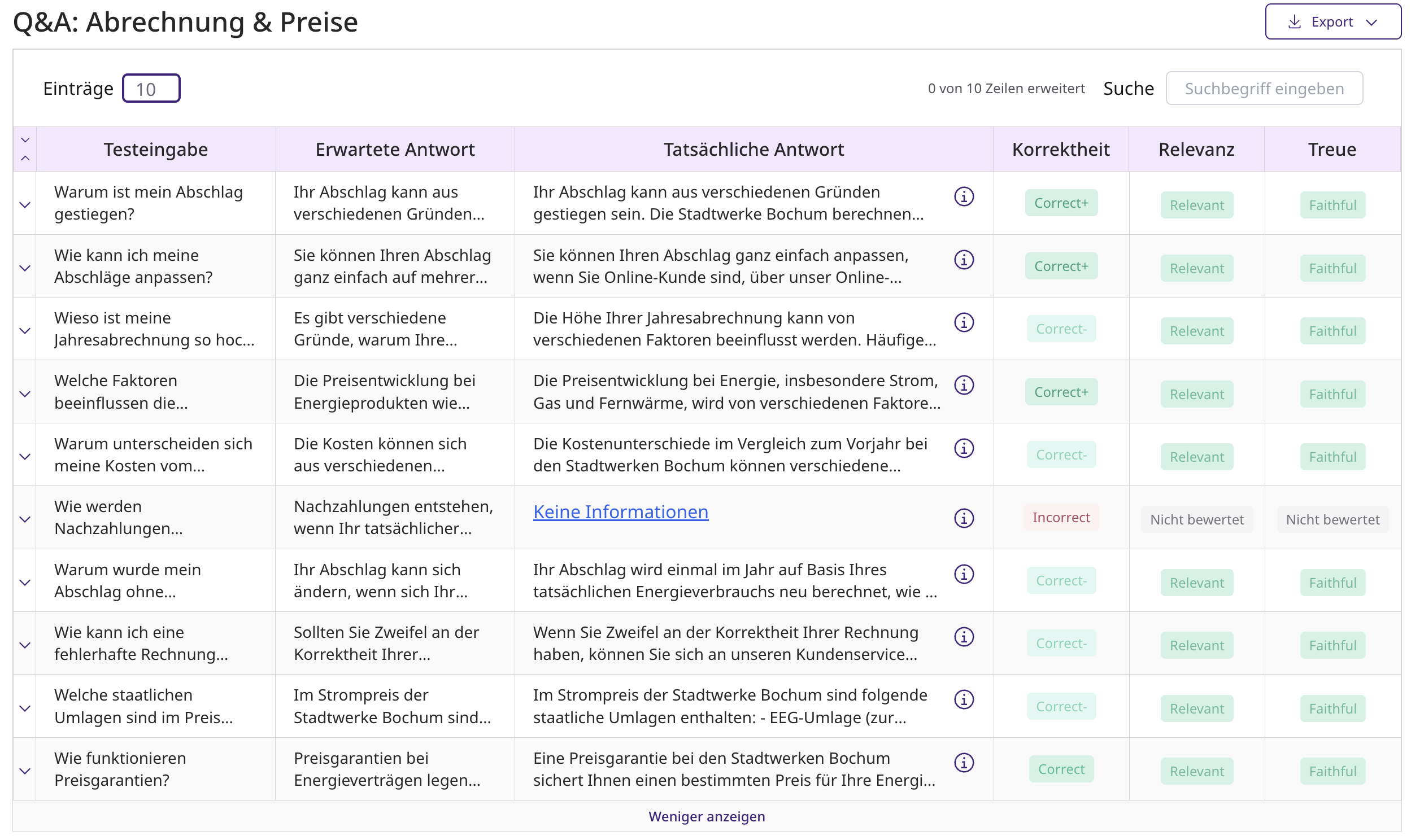Click the Testeingabe column header
This screenshot has width=1411, height=840.
pos(156,150)
